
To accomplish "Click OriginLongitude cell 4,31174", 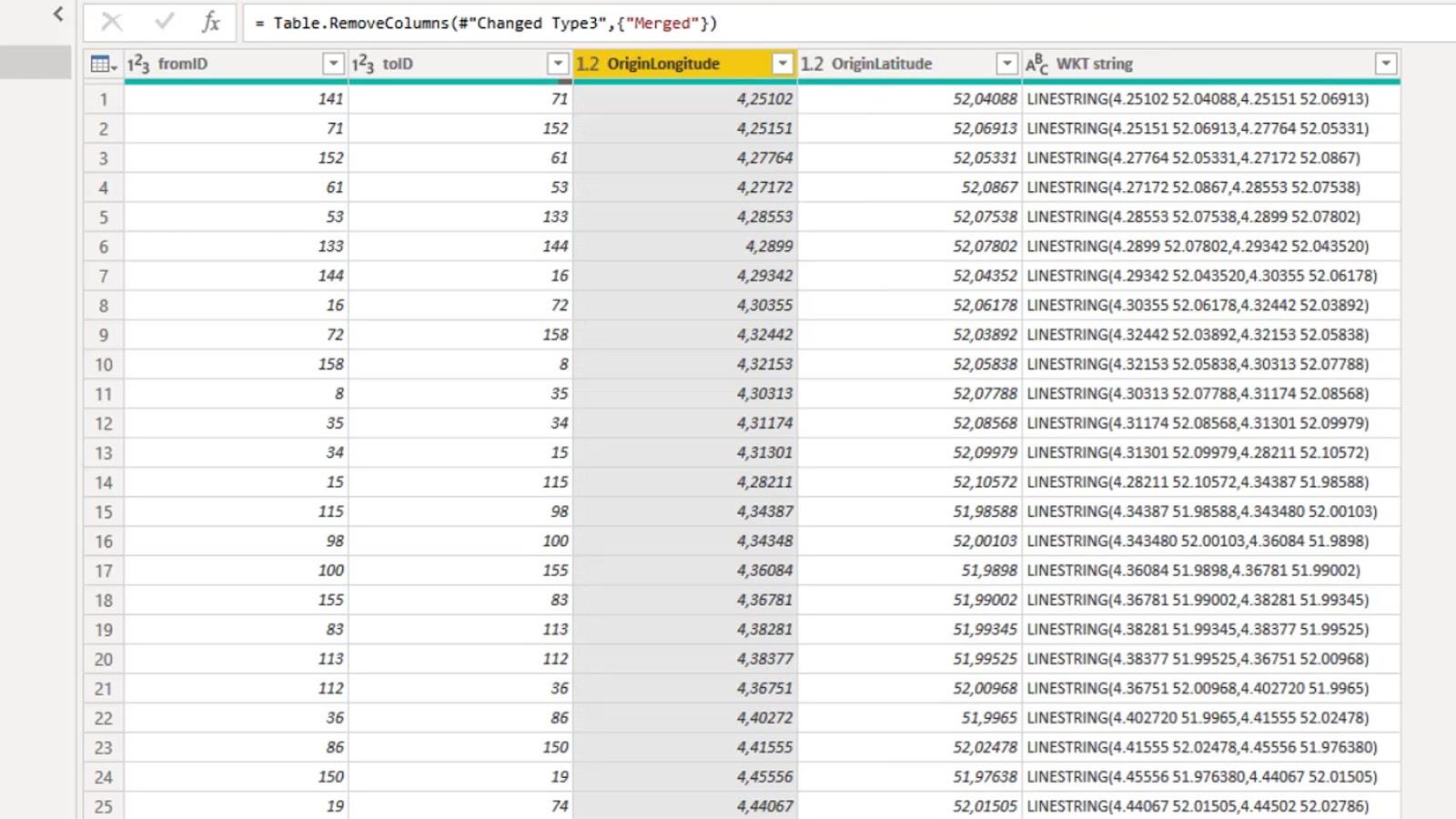I will coord(685,423).
